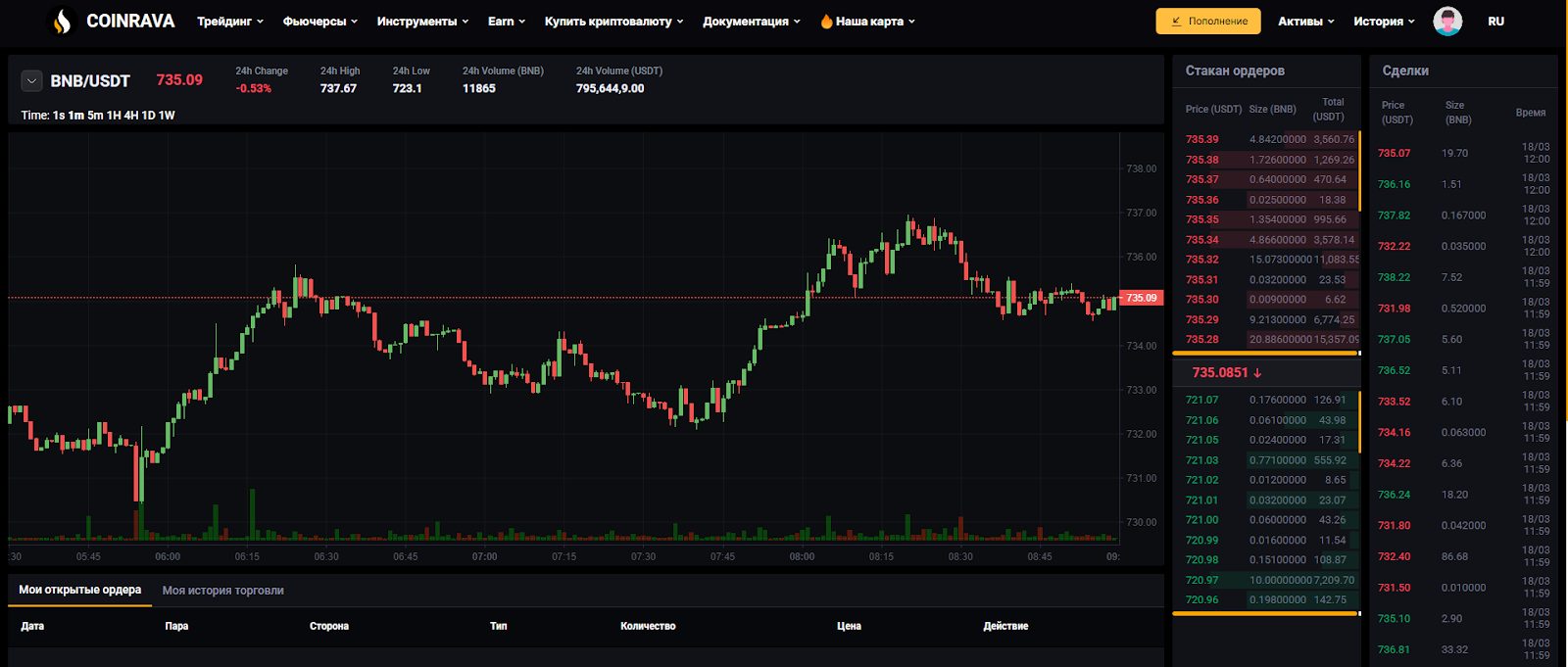Expand the Документация dropdown
The width and height of the screenshot is (1568, 667).
tap(751, 22)
